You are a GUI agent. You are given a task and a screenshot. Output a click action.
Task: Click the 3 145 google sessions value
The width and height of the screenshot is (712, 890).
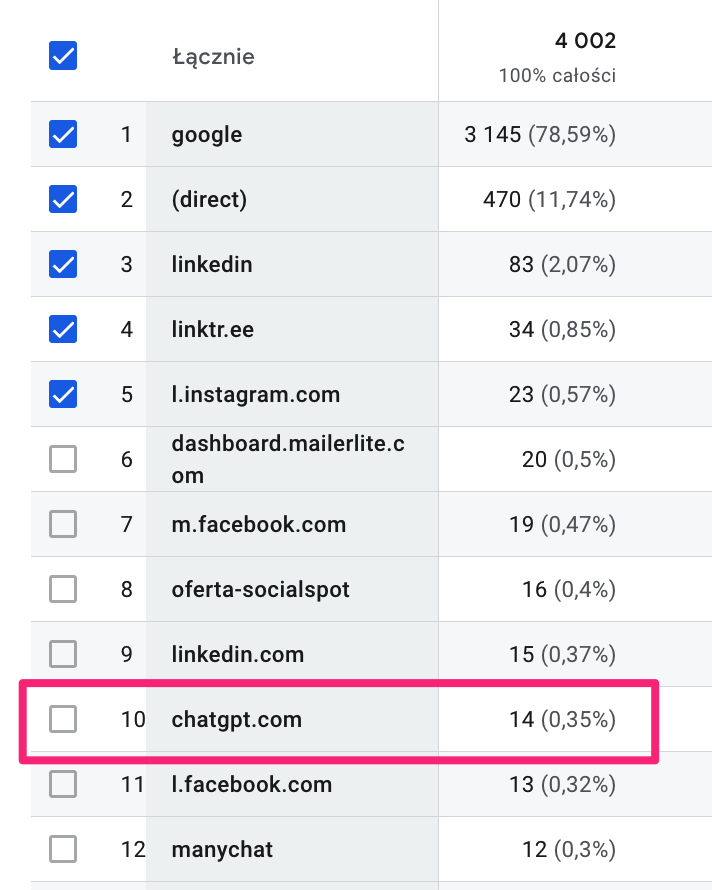pyautogui.click(x=493, y=134)
